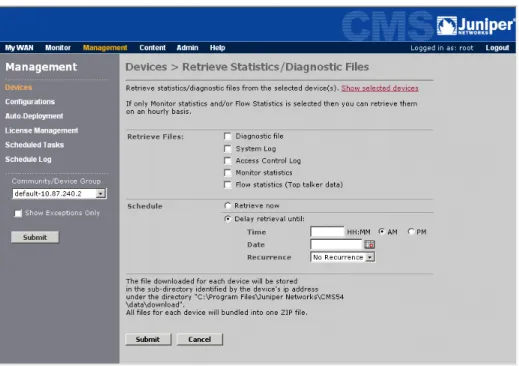
Task: Open the Management menu
Action: tap(105, 48)
